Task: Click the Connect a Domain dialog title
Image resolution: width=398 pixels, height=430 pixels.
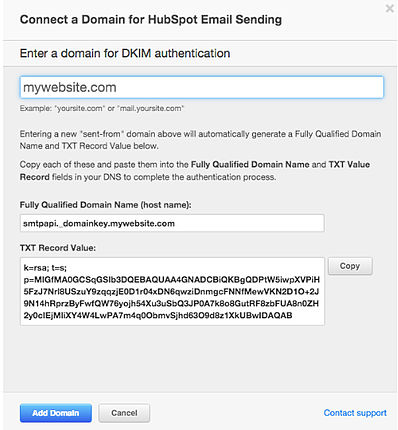Action: coord(151,19)
